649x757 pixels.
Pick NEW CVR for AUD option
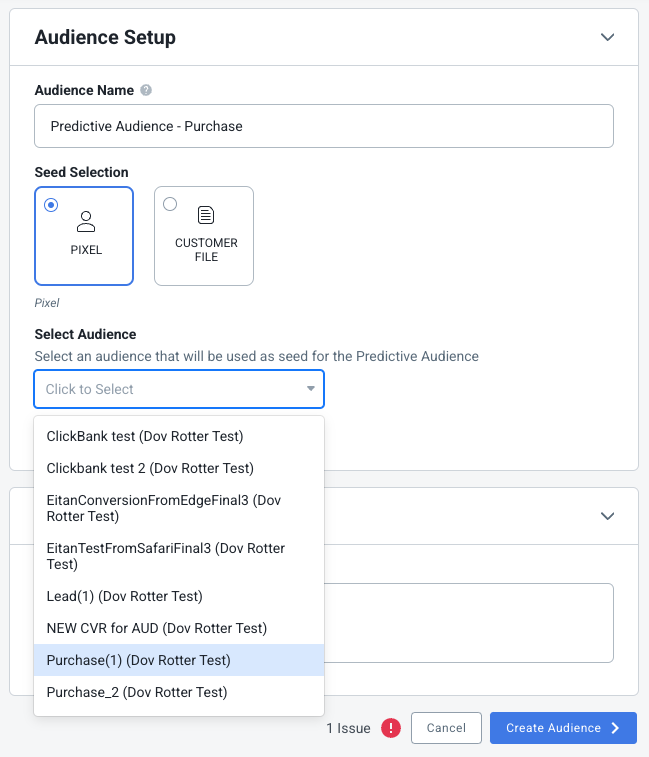pos(179,628)
